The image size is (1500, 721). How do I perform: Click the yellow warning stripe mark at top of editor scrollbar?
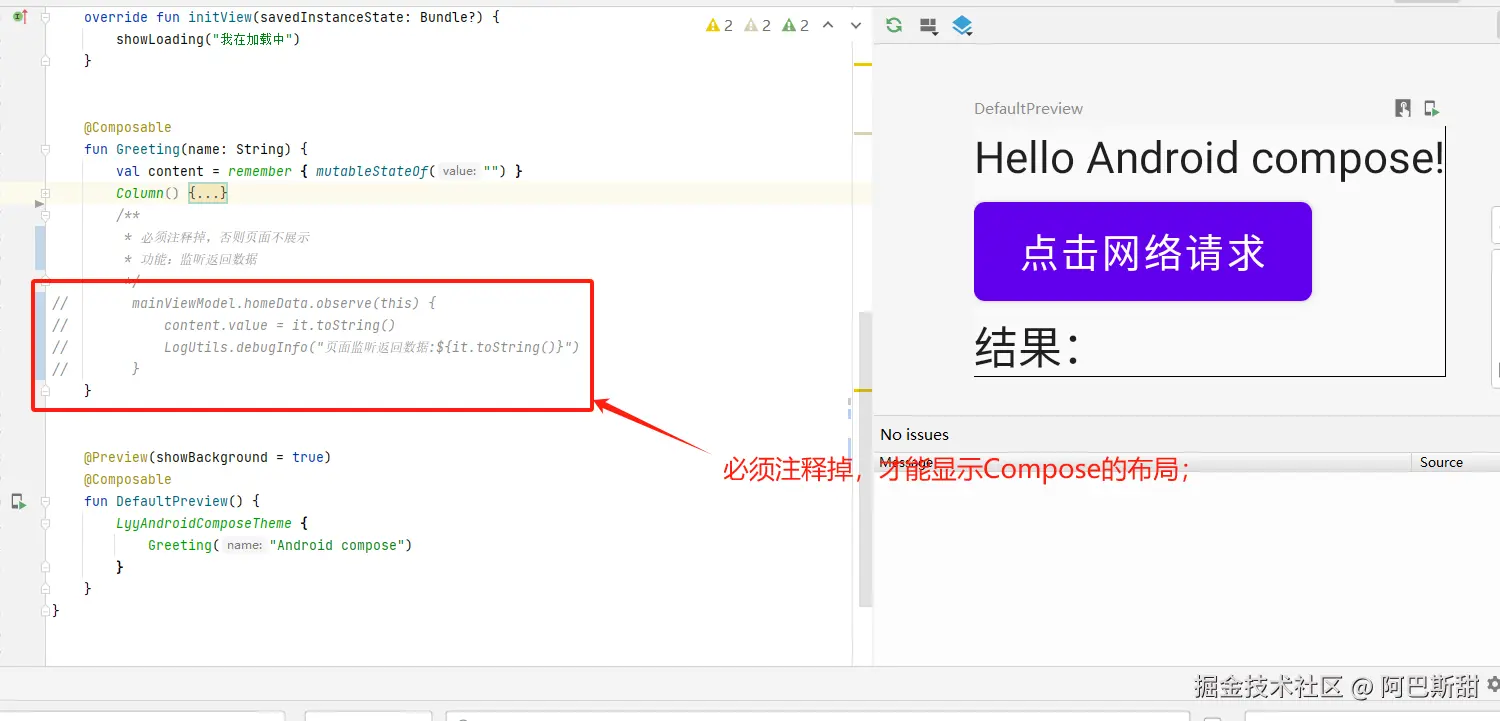tap(862, 64)
